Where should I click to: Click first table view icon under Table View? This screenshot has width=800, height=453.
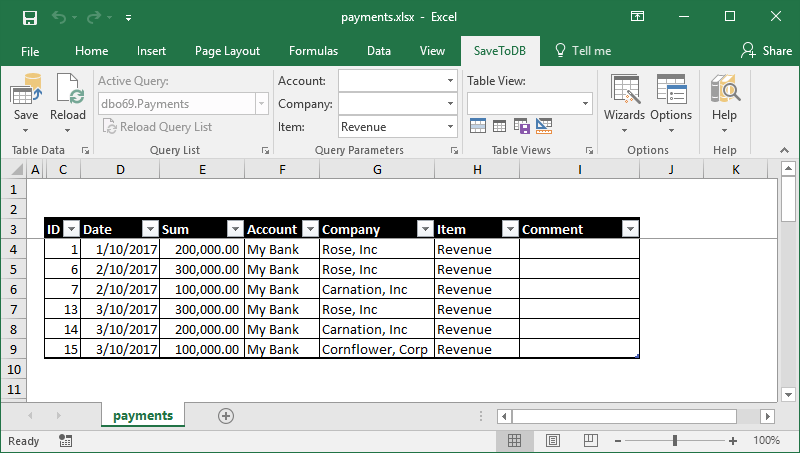(478, 126)
